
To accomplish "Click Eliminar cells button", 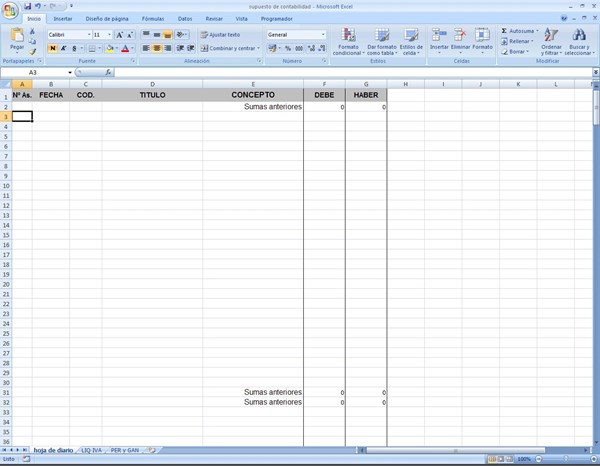I will pos(460,41).
